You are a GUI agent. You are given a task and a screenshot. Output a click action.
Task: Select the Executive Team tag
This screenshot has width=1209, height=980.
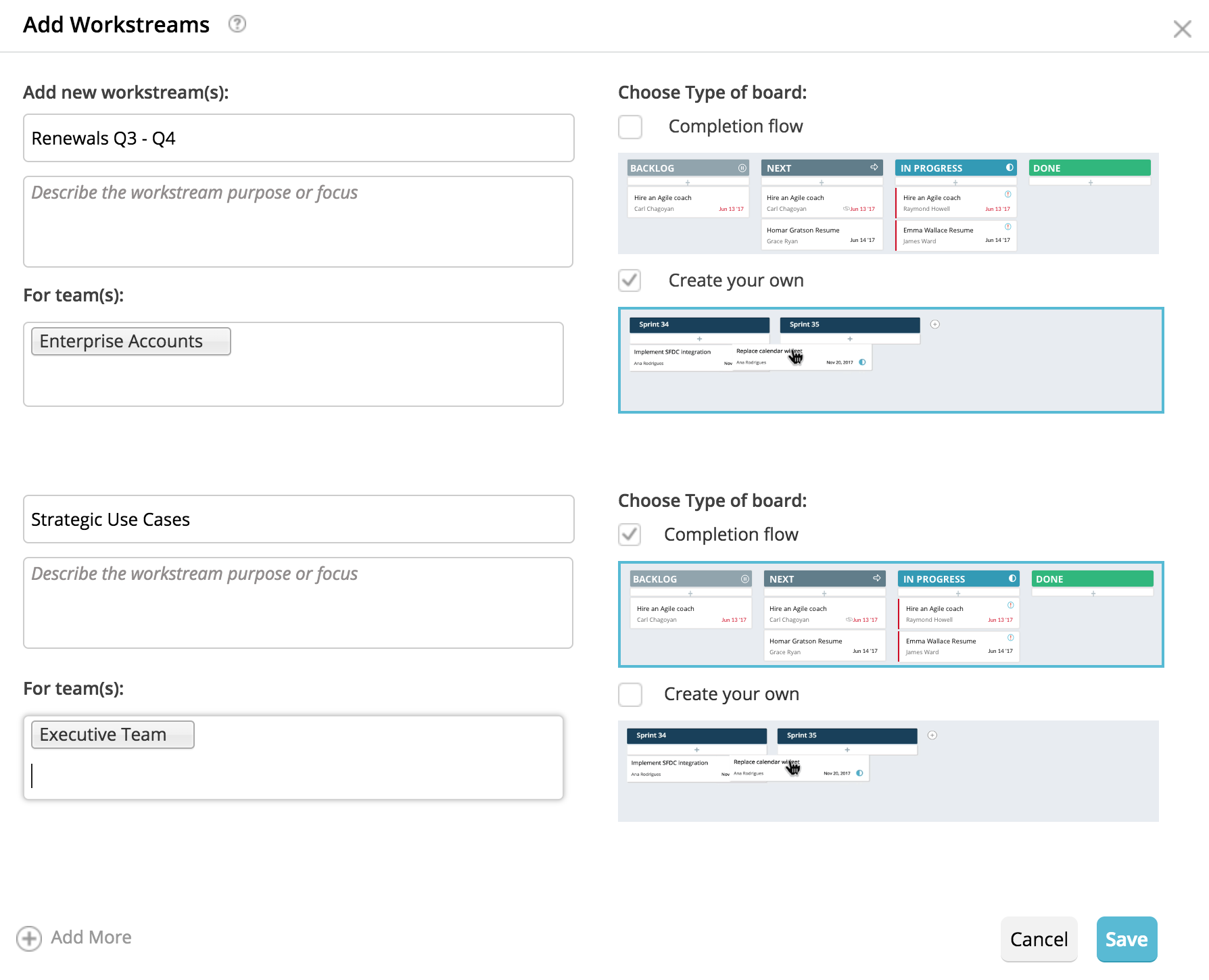point(112,735)
